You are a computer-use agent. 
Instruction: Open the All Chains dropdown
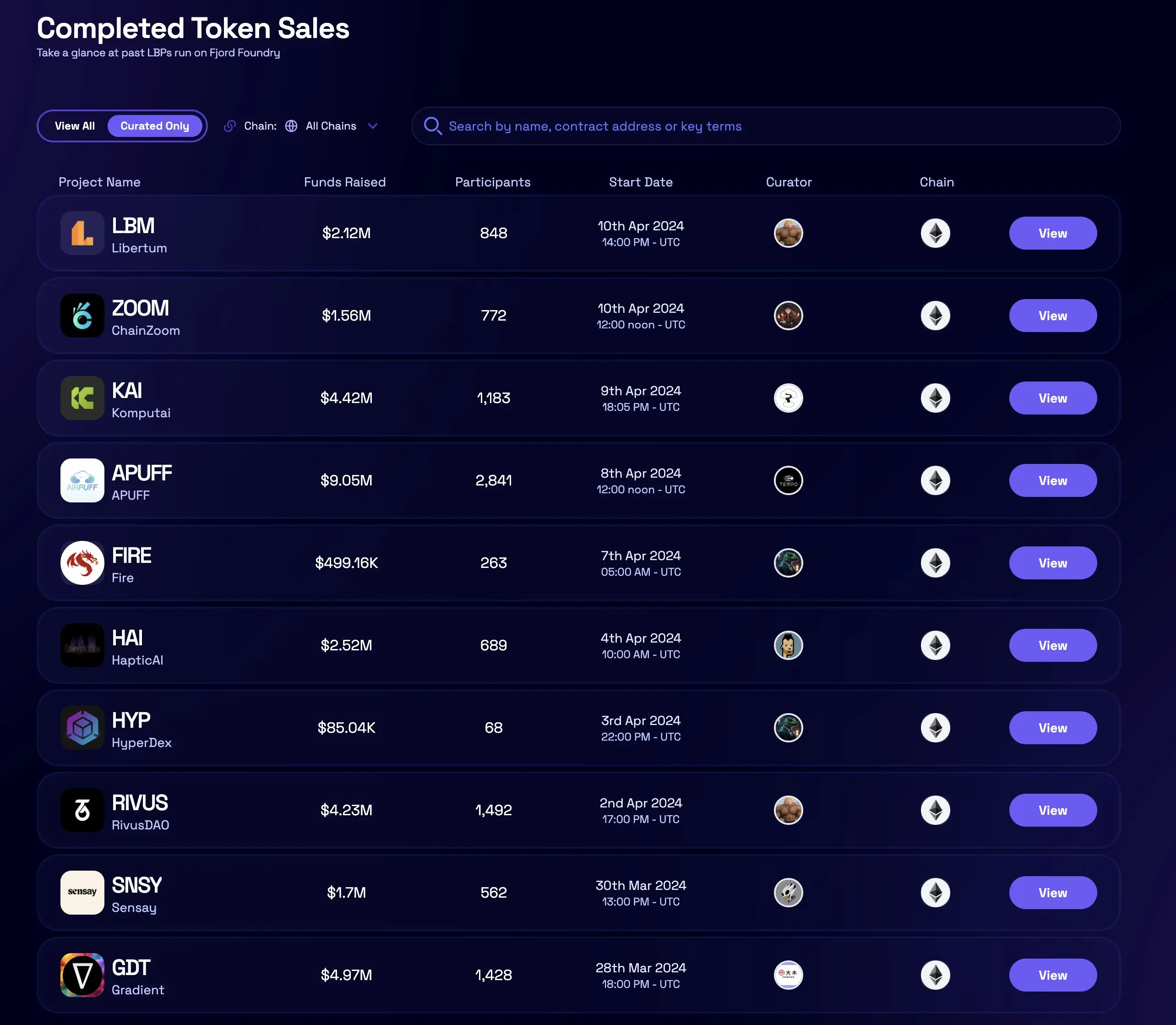(331, 126)
